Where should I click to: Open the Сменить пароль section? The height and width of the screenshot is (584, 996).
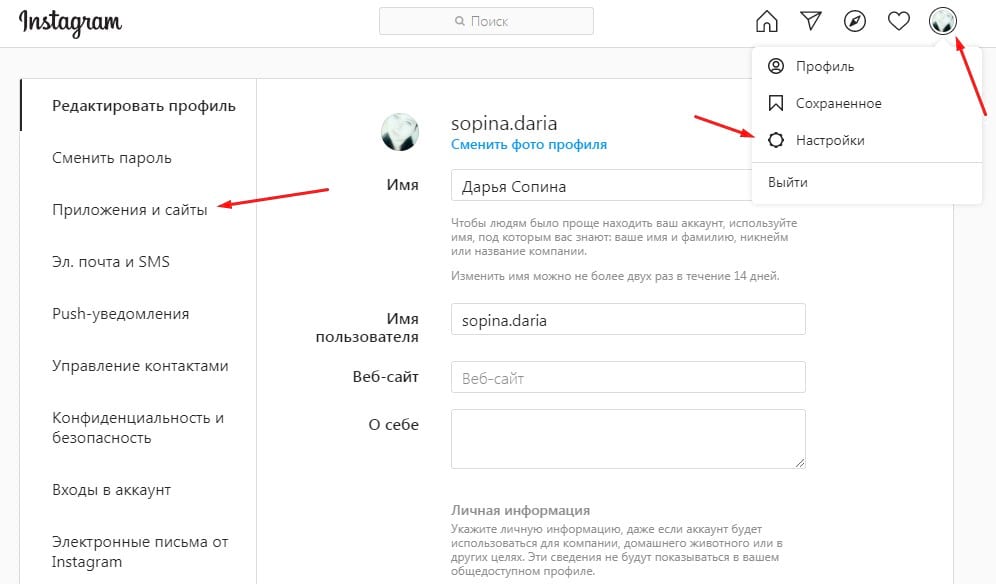(x=112, y=158)
